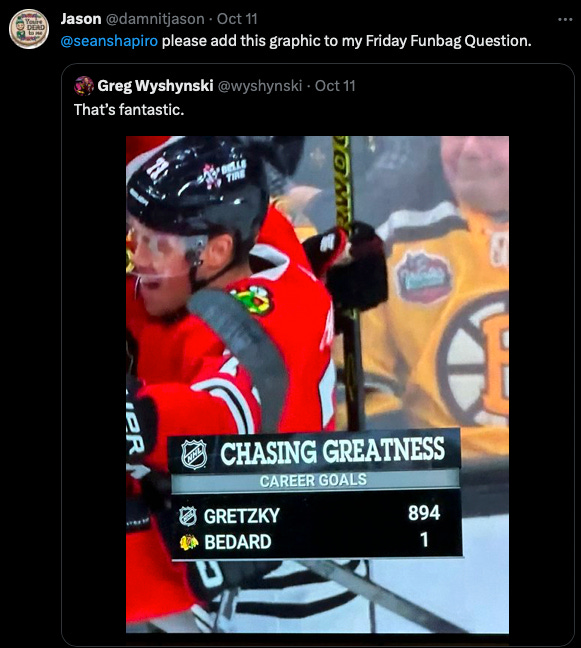The image size is (581, 648).
Task: Click the quoted tweet's Oct 11 date
Action: (335, 86)
